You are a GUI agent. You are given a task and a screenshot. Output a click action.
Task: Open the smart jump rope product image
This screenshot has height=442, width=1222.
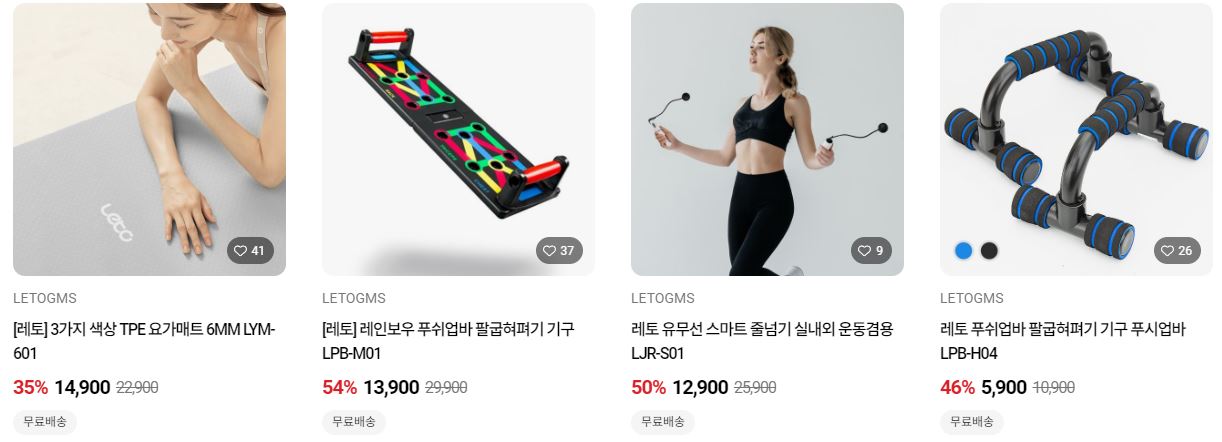[x=767, y=139]
